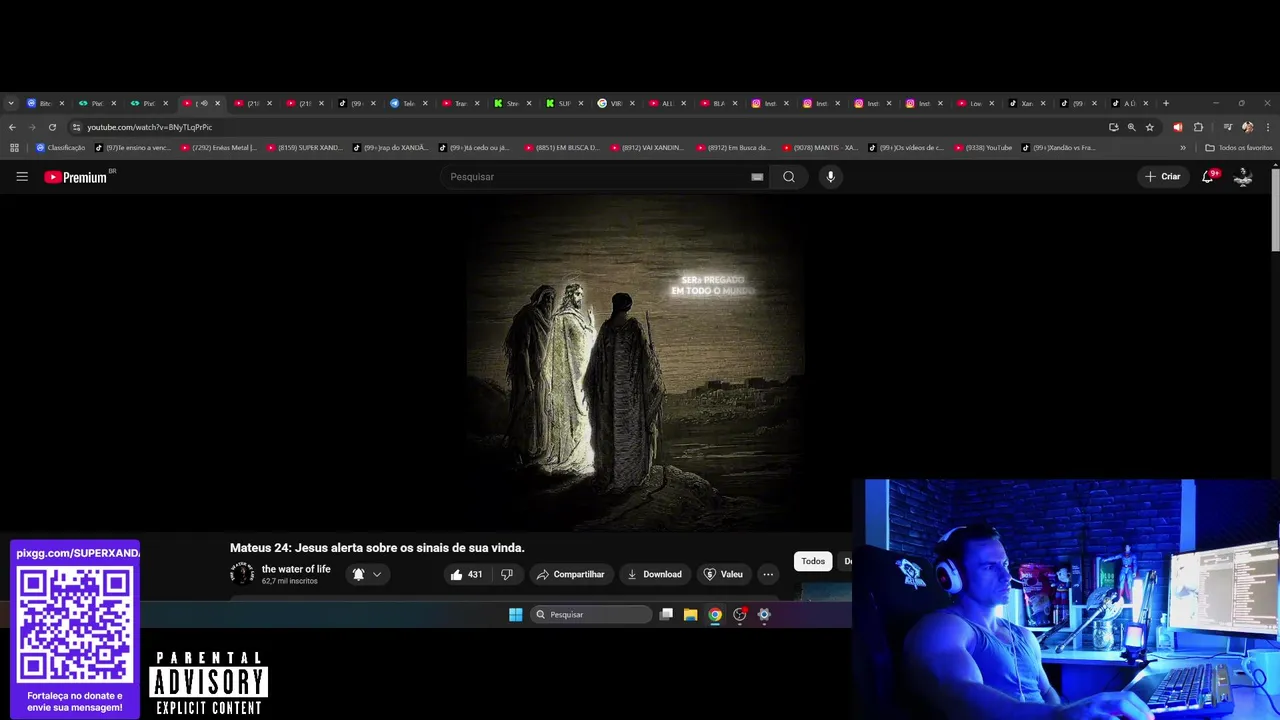Open Windows Start button in taskbar
The width and height of the screenshot is (1280, 720).
click(515, 615)
